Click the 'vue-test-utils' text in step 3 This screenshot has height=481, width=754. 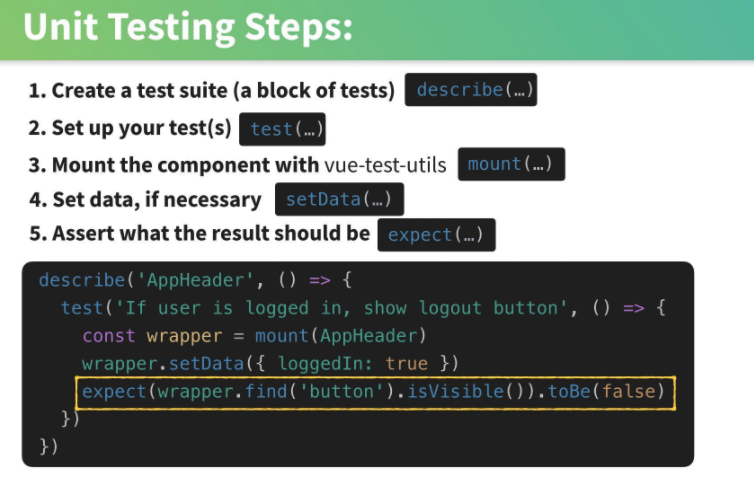(385, 165)
